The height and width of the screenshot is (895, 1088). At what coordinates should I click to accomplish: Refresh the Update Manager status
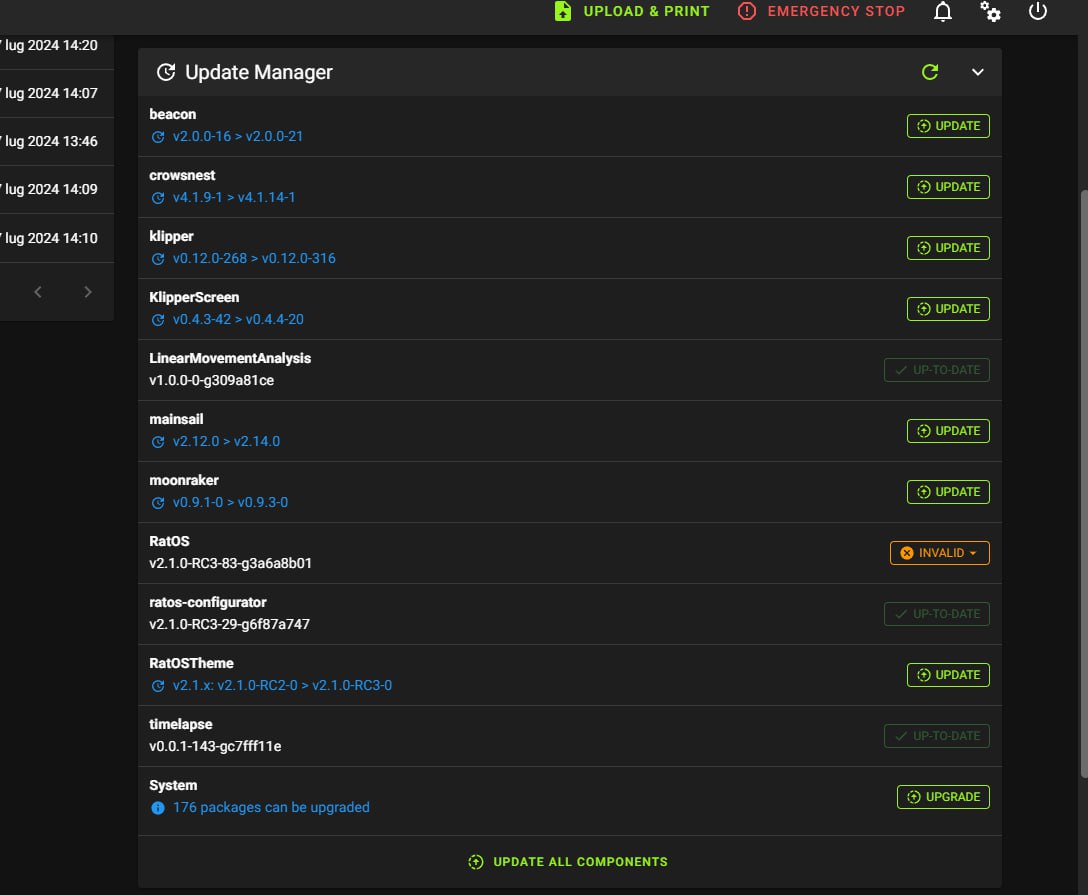(x=930, y=72)
